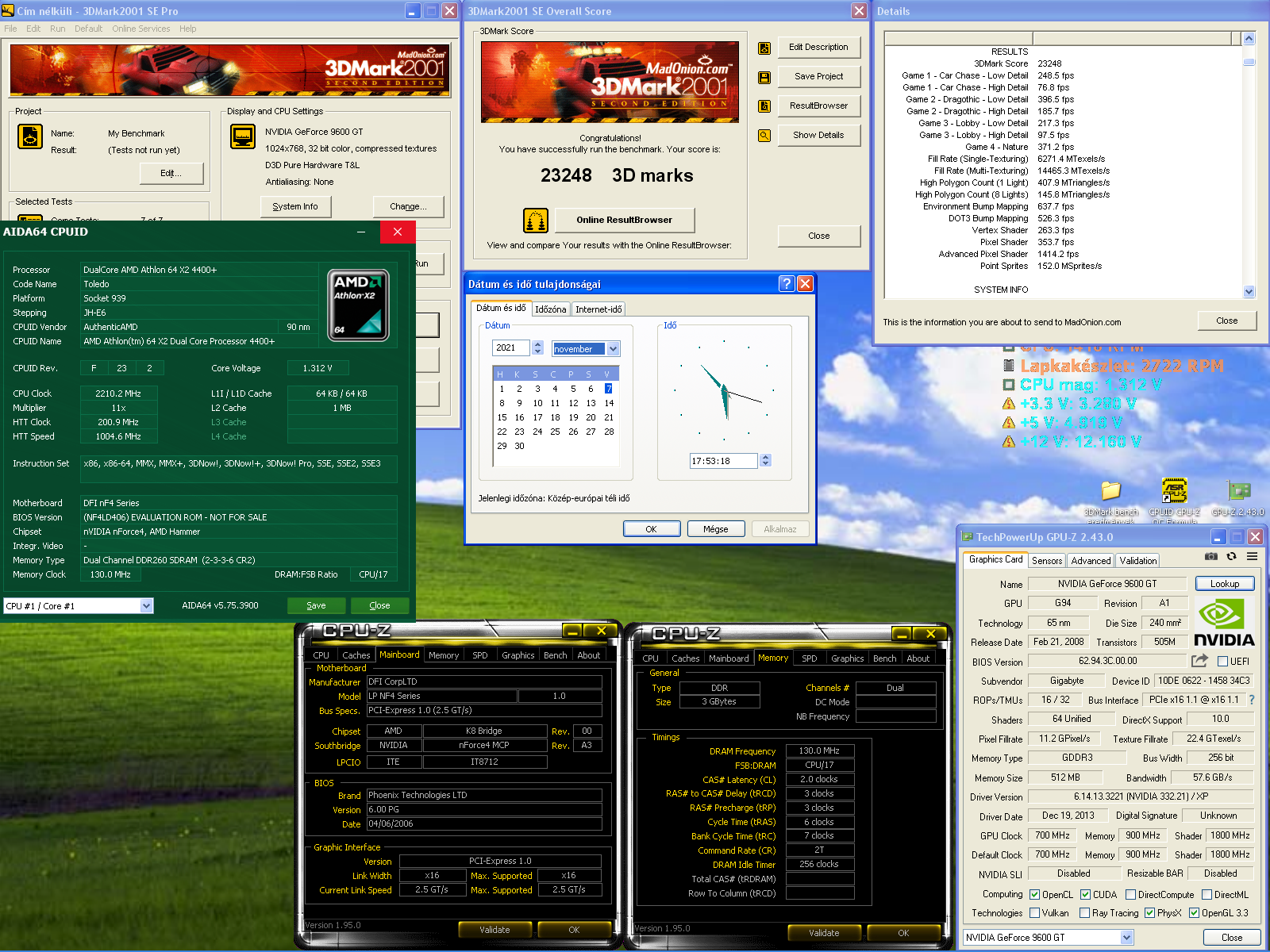The width and height of the screenshot is (1270, 952).
Task: Click the Project icon in 3DMark2001 main window
Action: [30, 136]
